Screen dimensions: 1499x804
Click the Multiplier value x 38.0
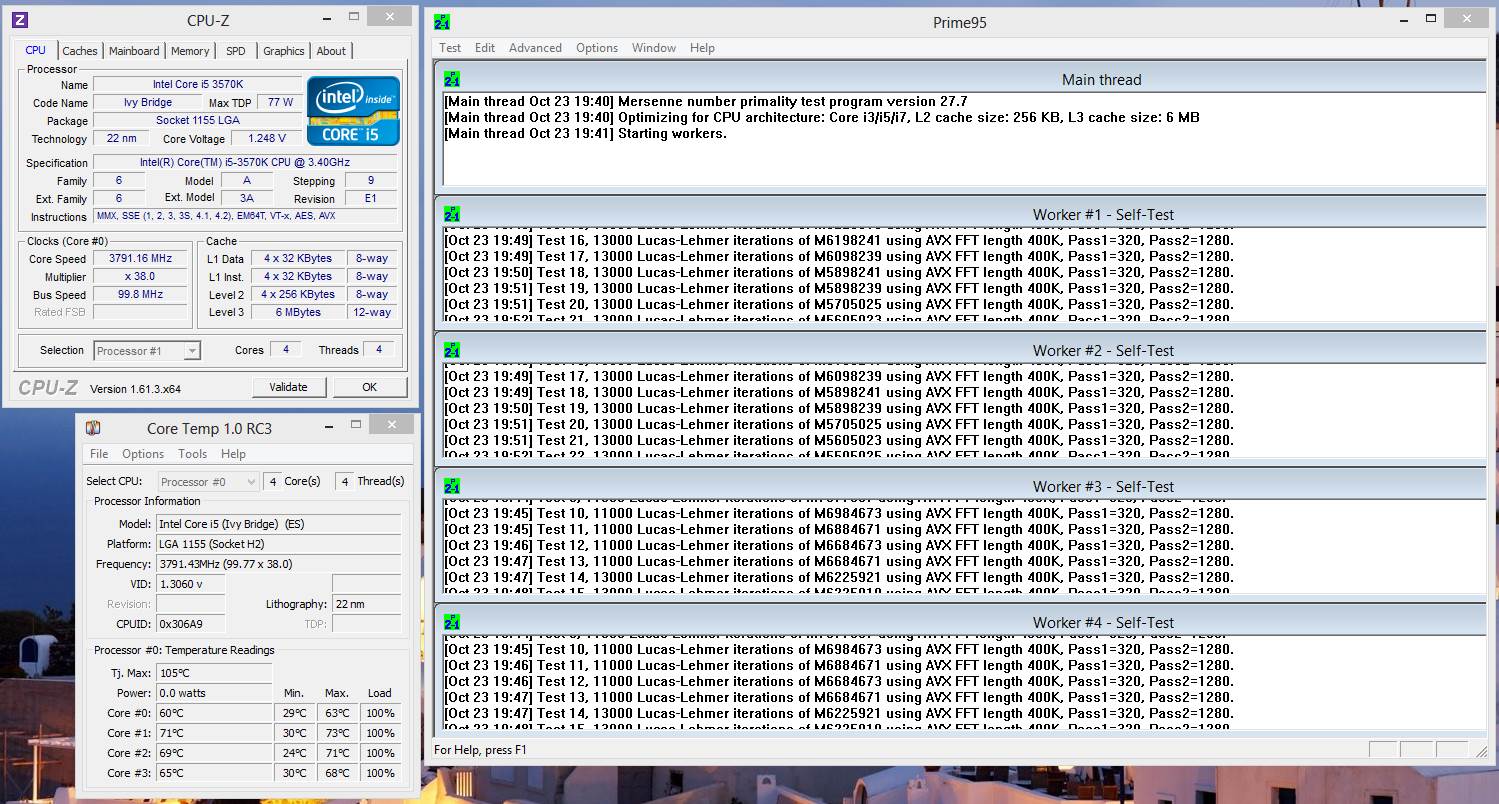(x=141, y=276)
